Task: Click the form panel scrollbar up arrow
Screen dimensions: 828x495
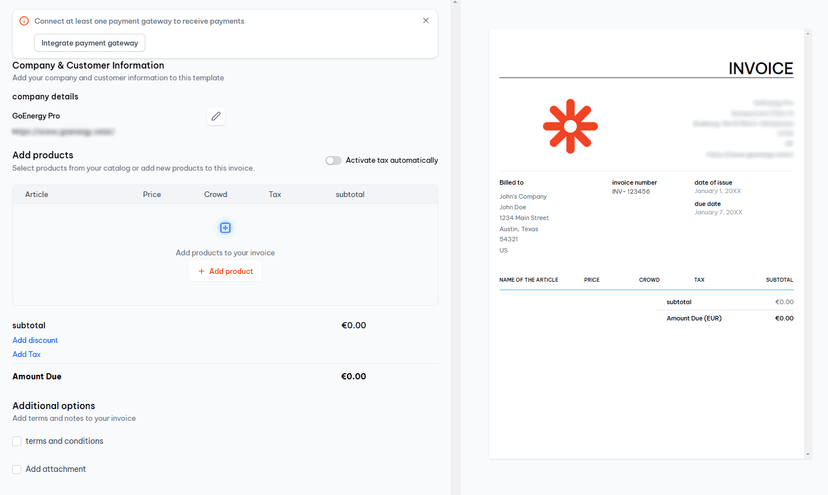Action: 455,3
